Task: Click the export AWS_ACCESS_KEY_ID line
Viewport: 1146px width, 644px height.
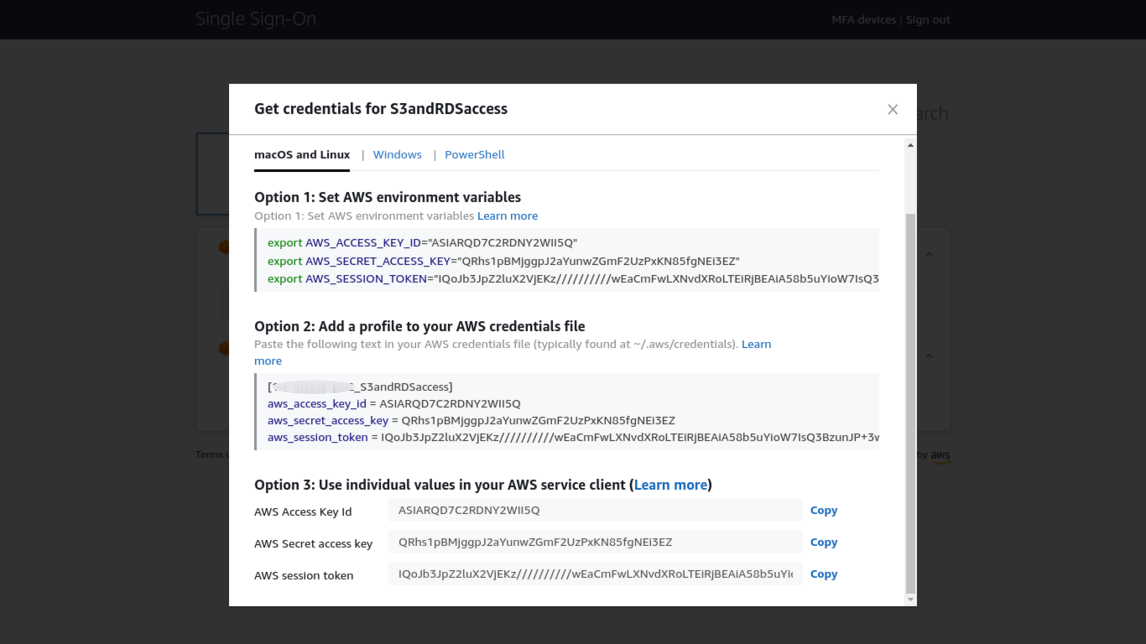Action: tap(422, 243)
